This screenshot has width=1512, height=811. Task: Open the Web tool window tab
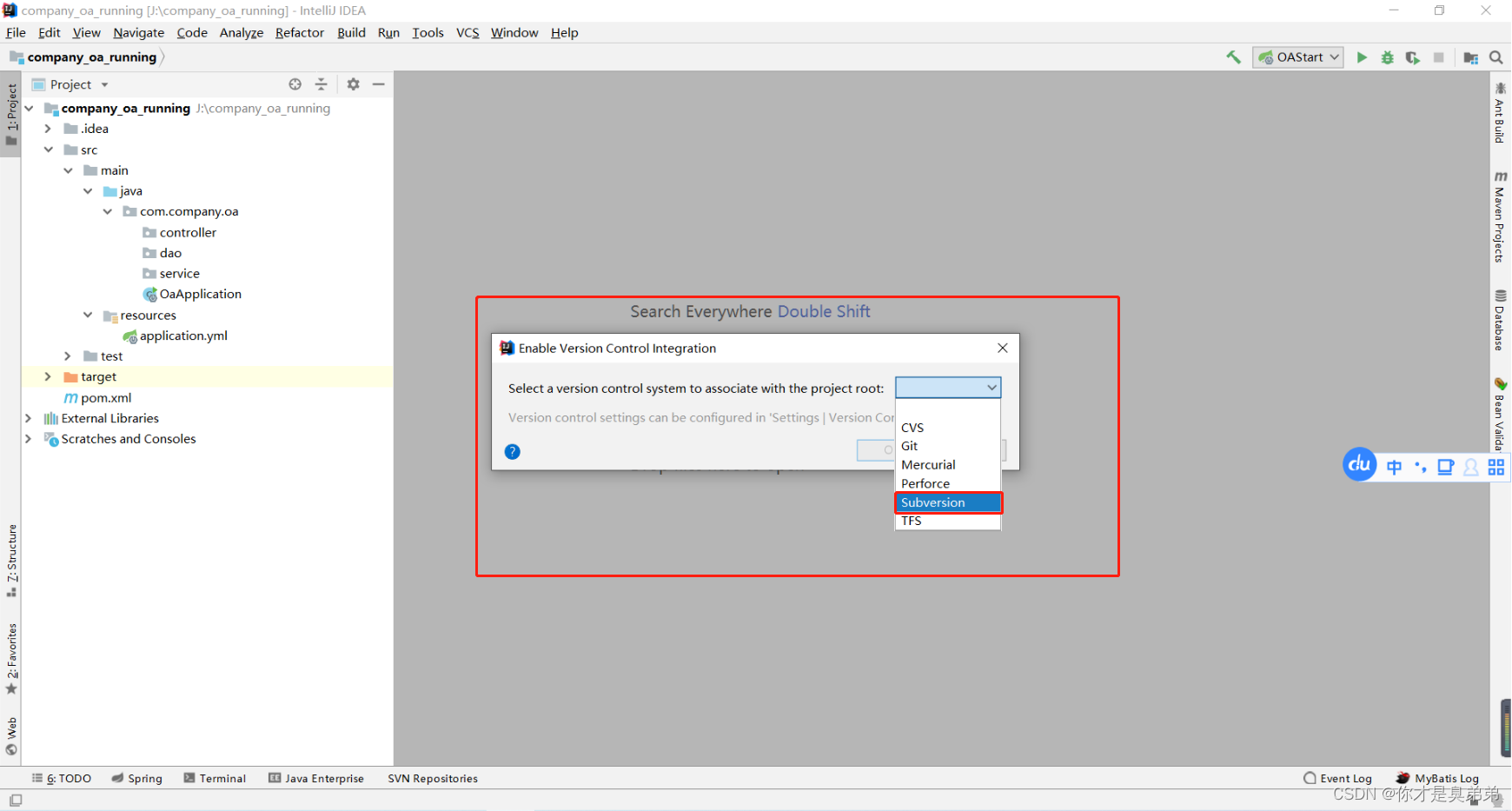(x=11, y=736)
